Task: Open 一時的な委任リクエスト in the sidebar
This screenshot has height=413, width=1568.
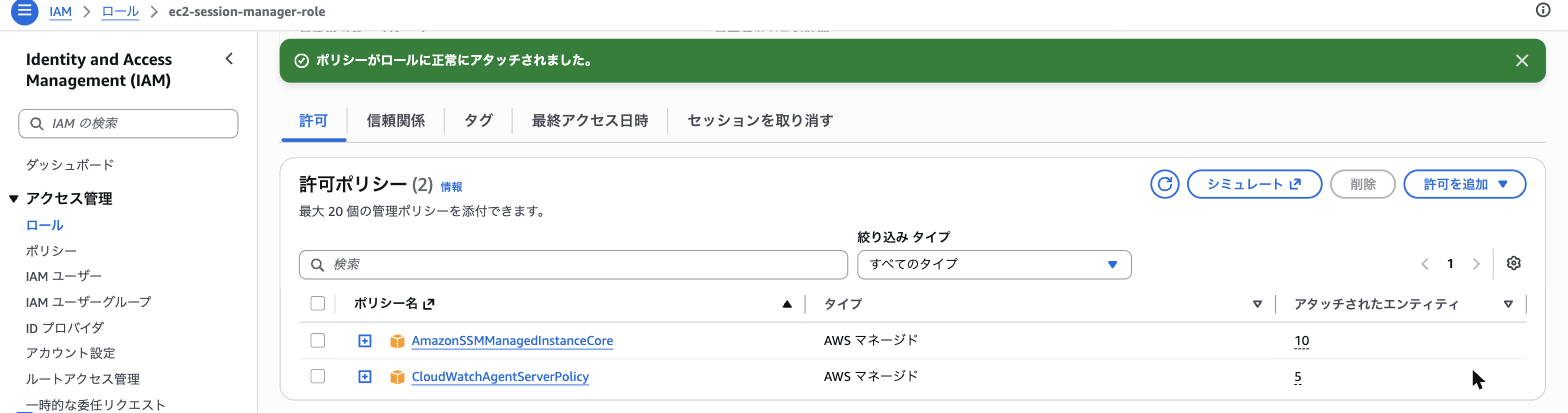Action: (x=96, y=404)
